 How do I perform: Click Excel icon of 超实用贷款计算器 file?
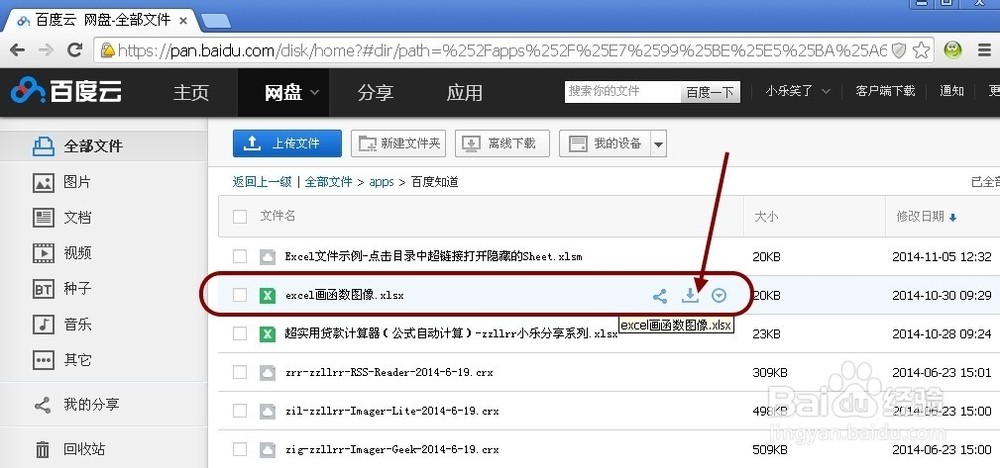(x=267, y=333)
